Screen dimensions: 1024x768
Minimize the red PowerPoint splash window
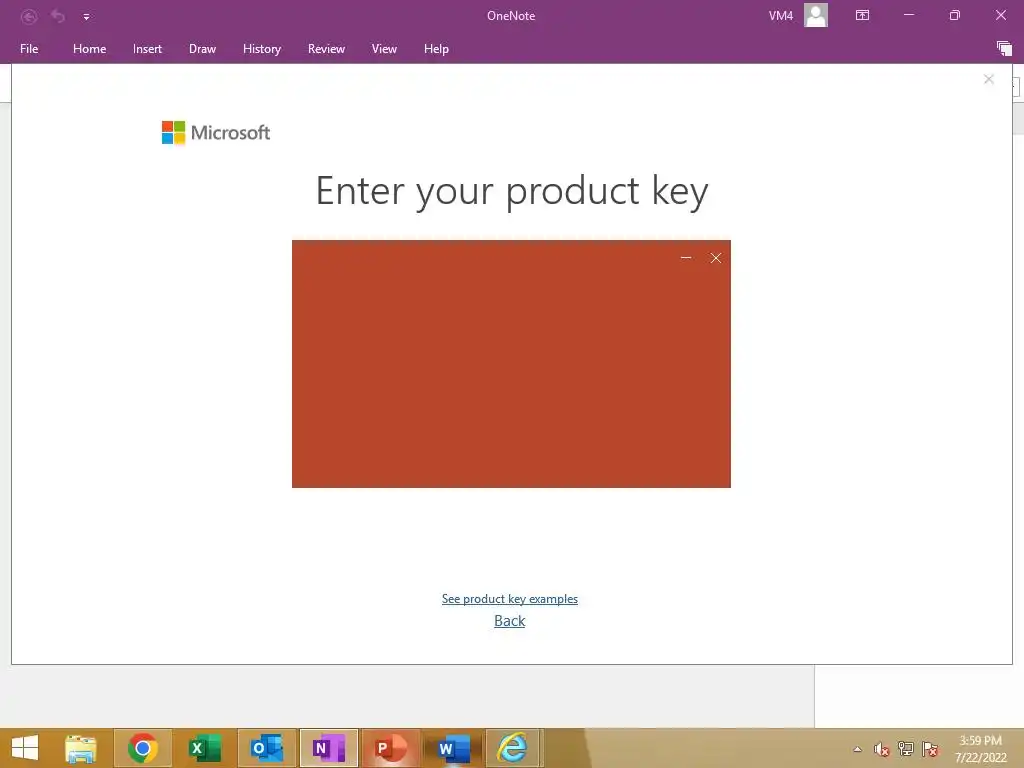click(x=686, y=258)
